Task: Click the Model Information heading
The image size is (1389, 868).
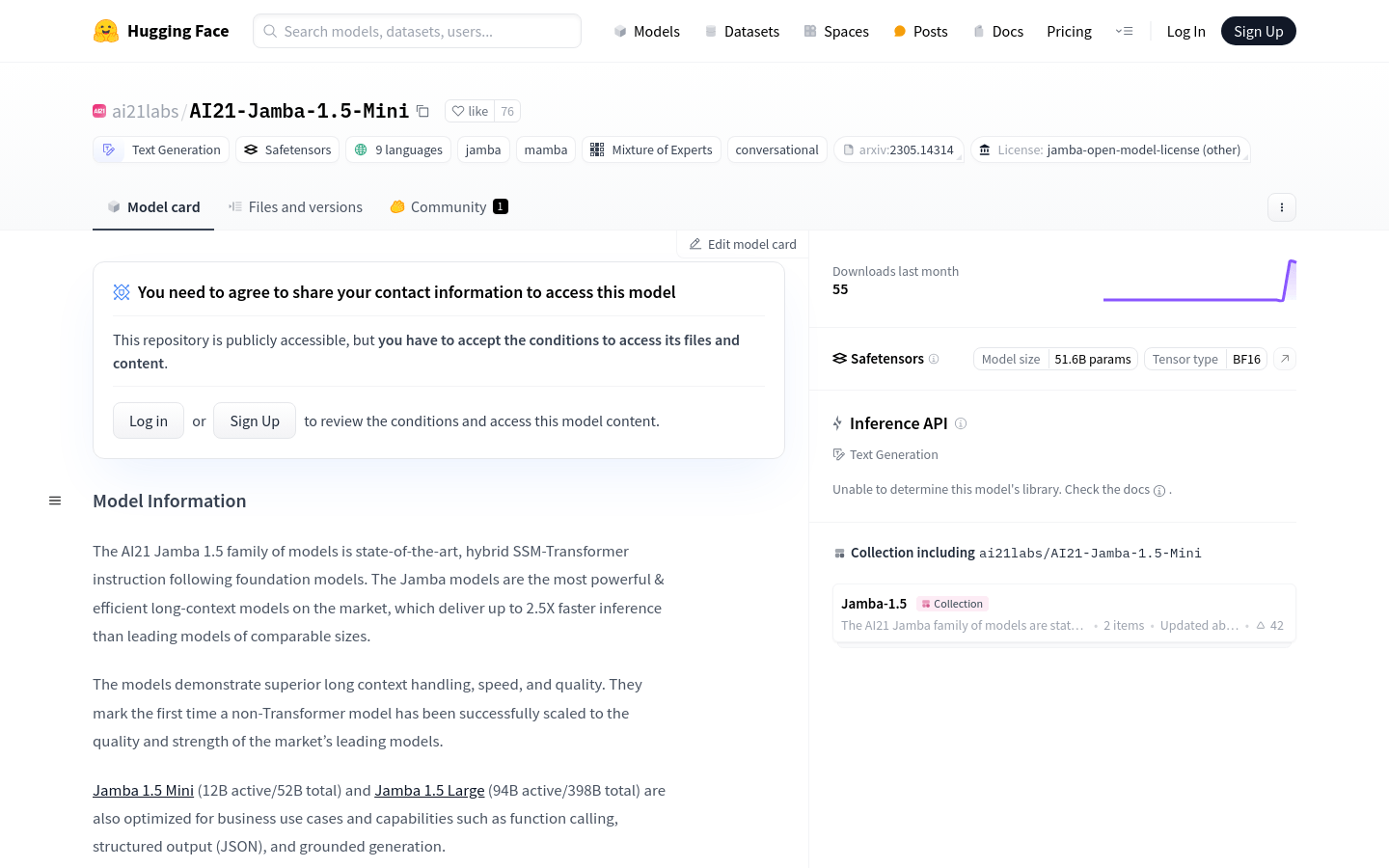Action: (x=170, y=501)
